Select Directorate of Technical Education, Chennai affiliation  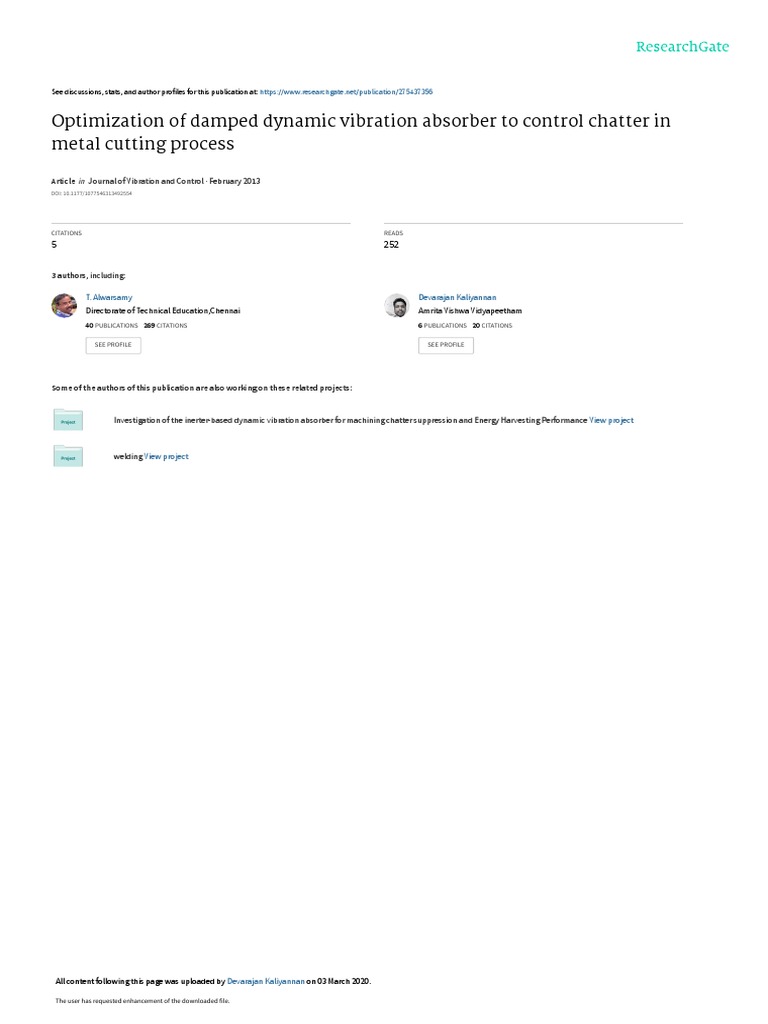point(163,311)
